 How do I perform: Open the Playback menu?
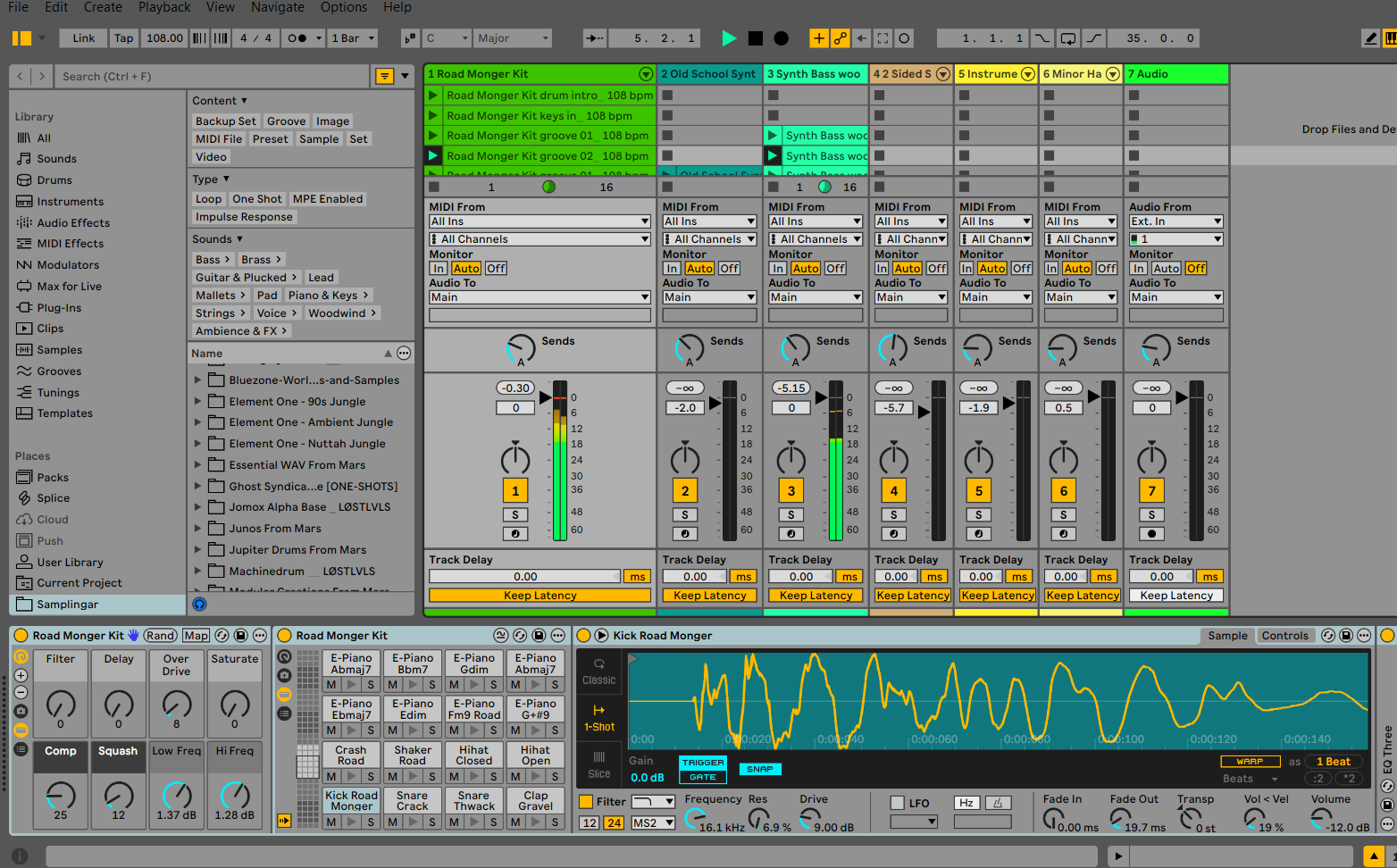pyautogui.click(x=163, y=7)
